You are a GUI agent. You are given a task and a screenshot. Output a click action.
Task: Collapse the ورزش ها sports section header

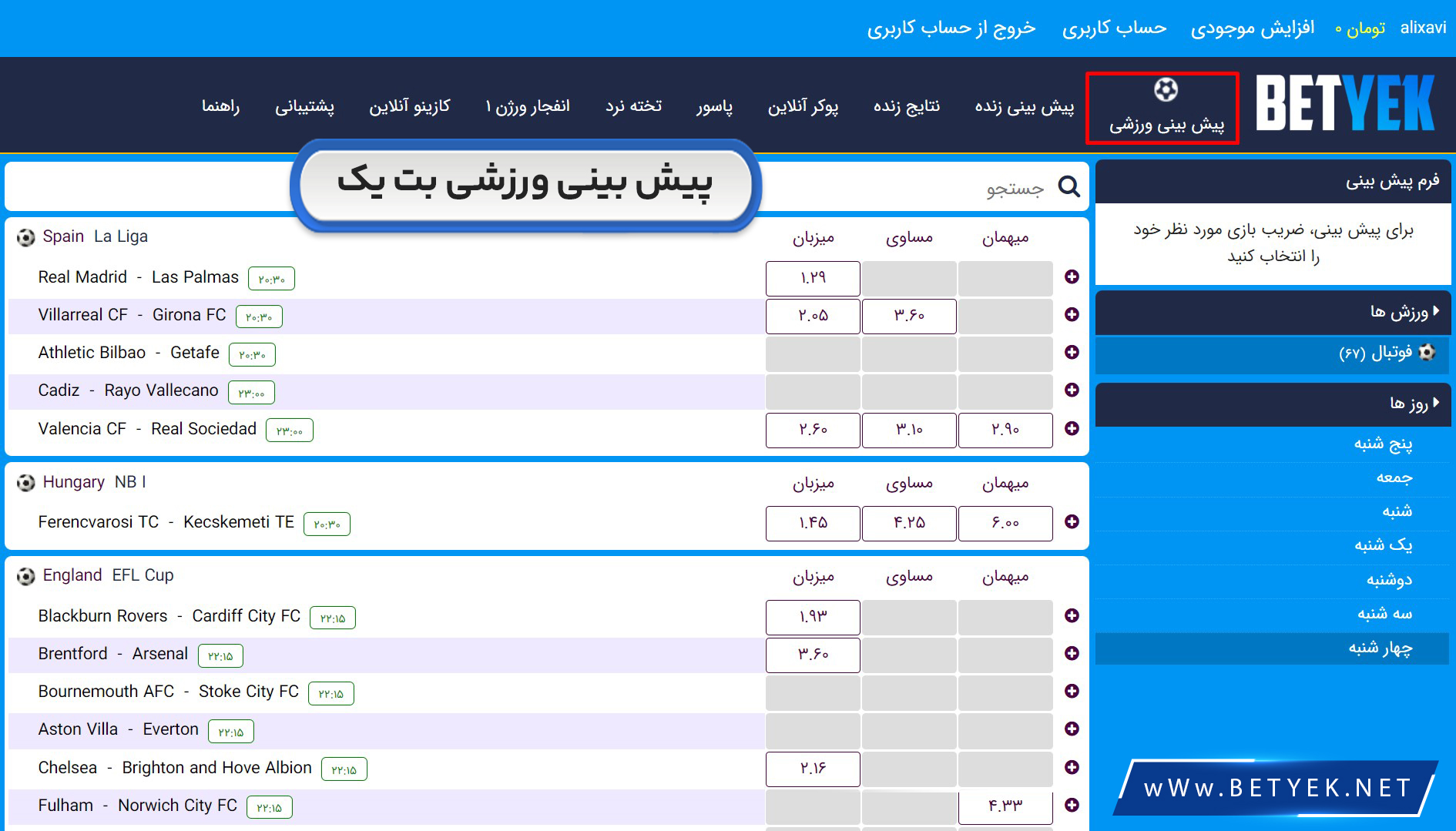1273,312
